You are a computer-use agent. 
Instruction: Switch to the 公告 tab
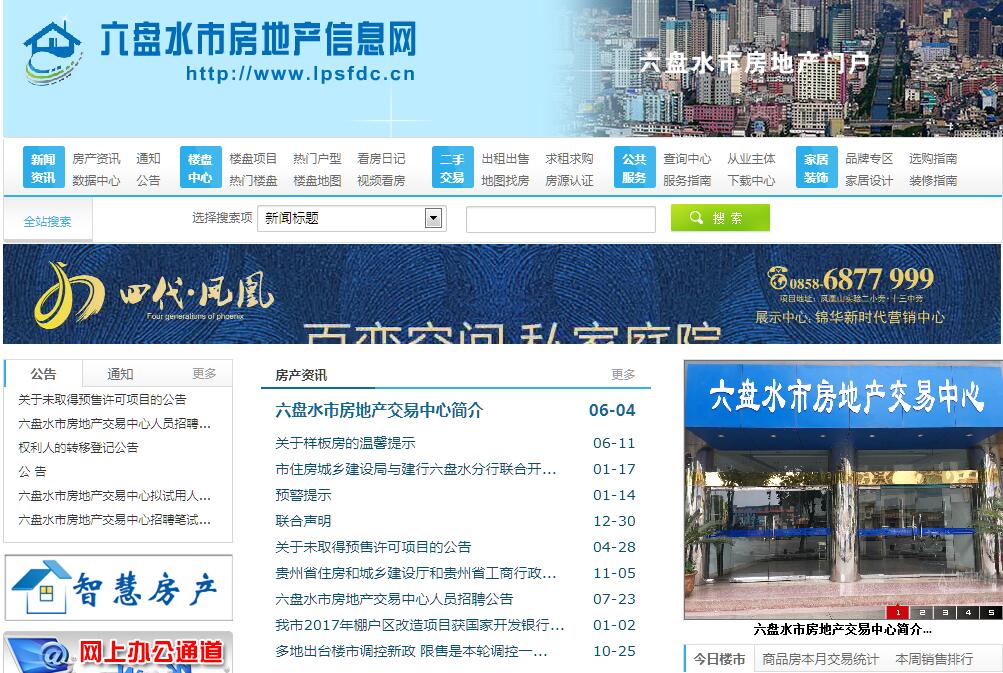point(43,374)
